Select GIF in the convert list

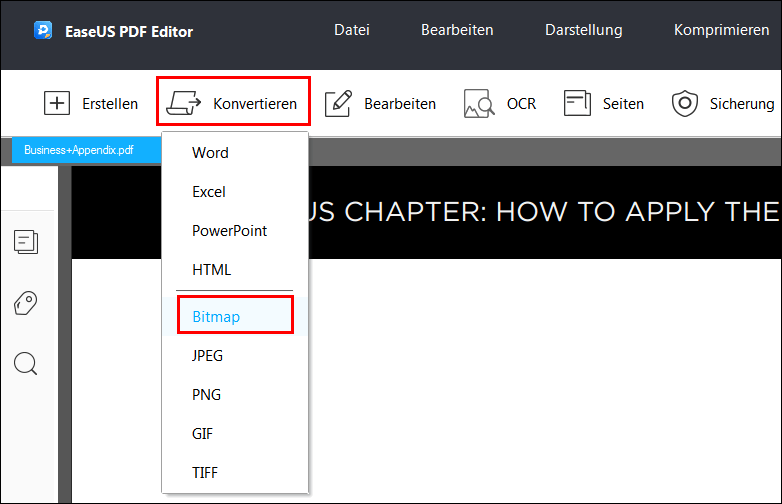tap(235, 433)
